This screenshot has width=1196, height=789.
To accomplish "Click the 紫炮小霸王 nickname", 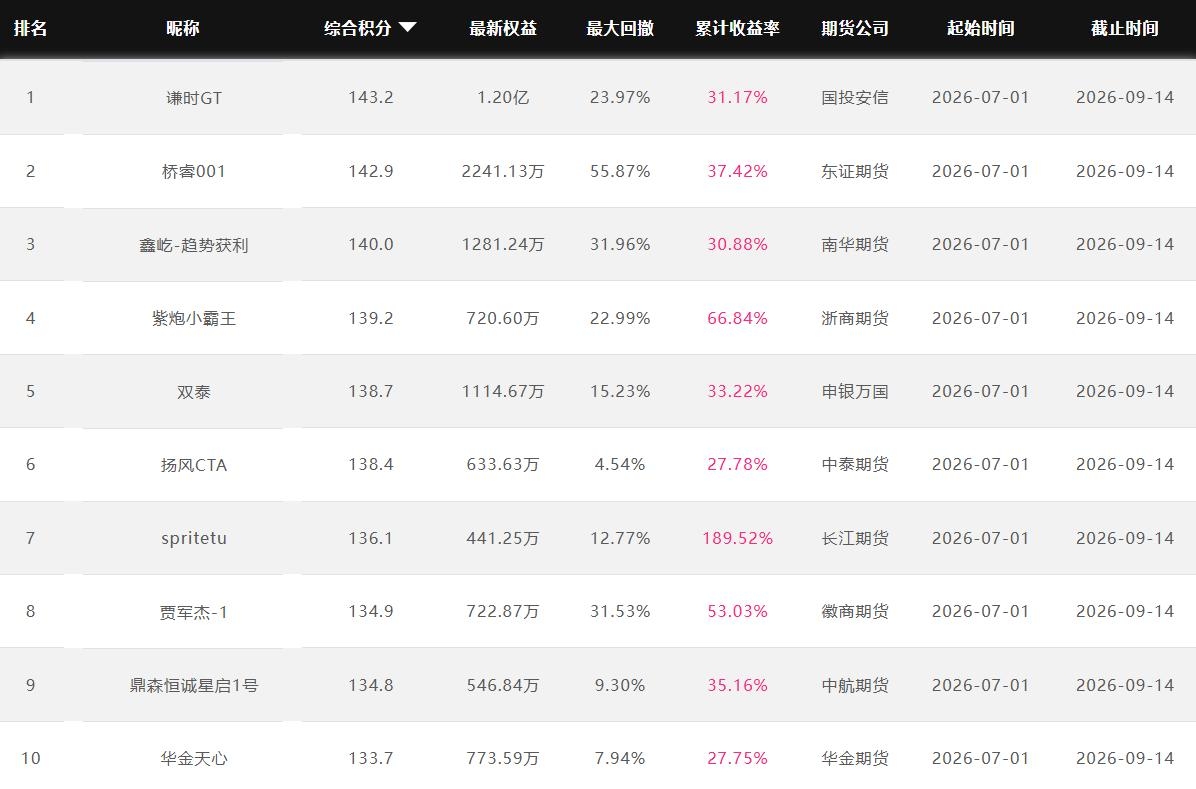I will point(194,318).
